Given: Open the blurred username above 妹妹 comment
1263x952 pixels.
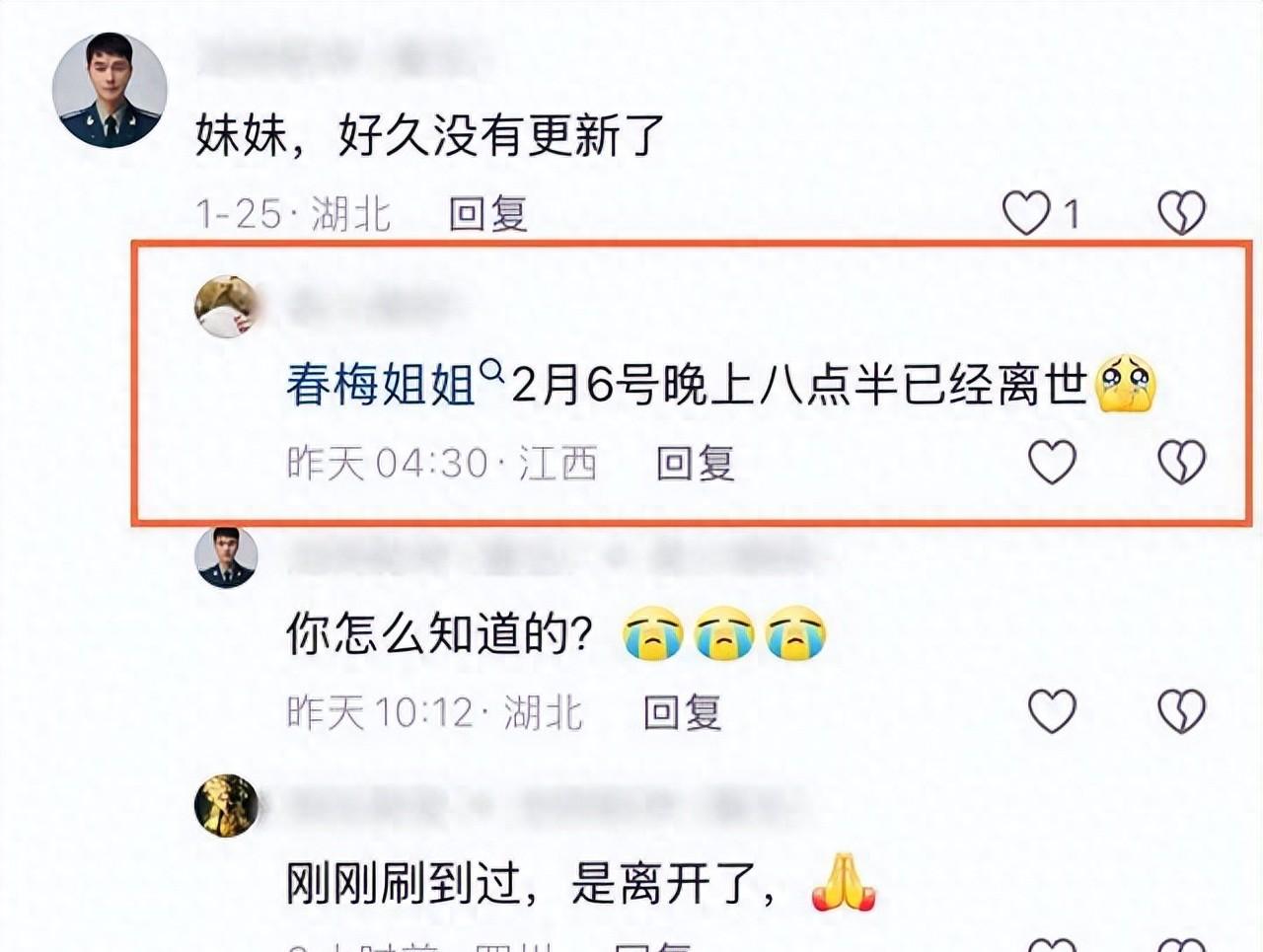Looking at the screenshot, I should tap(345, 59).
